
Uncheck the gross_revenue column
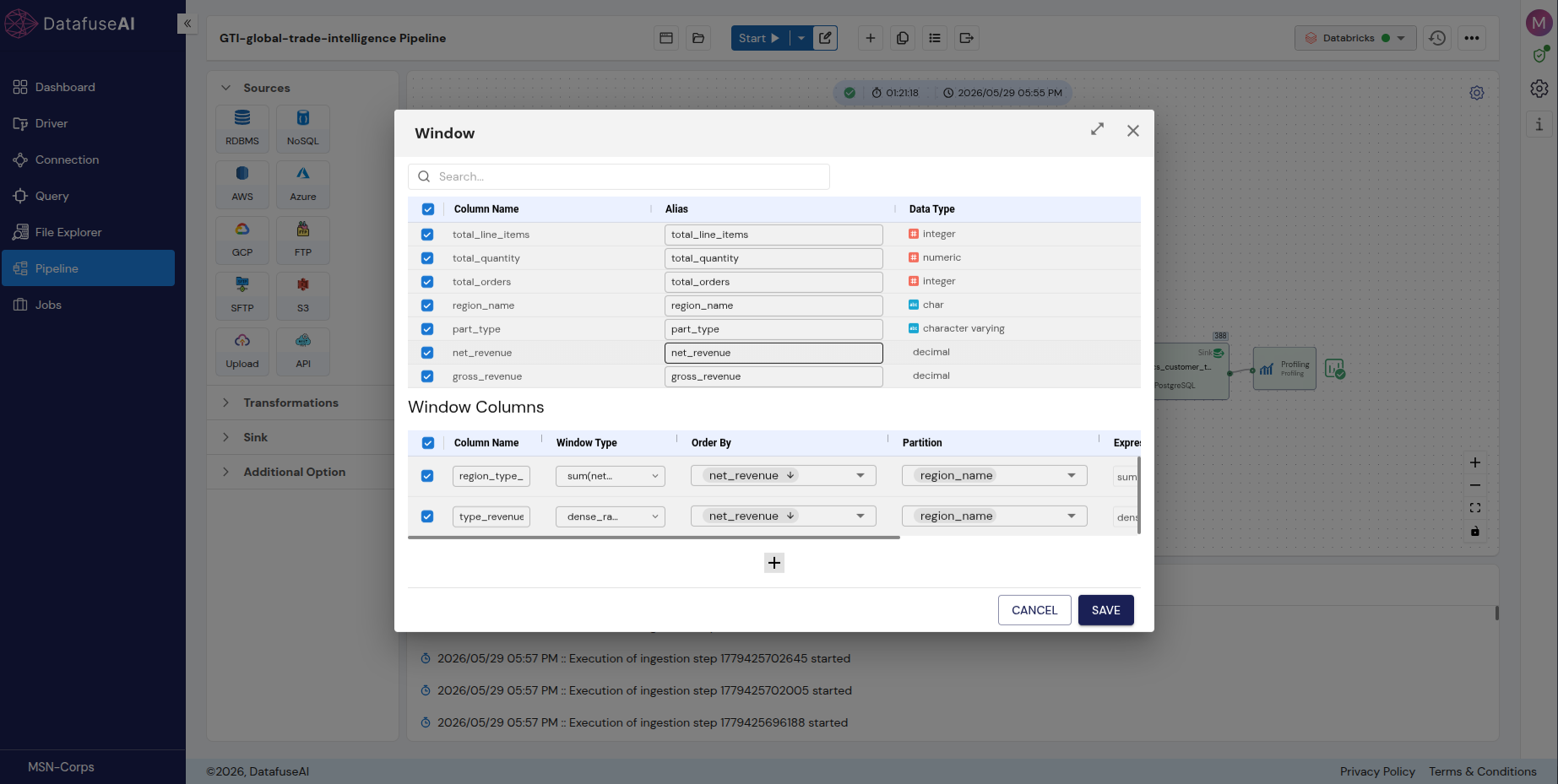tap(427, 376)
